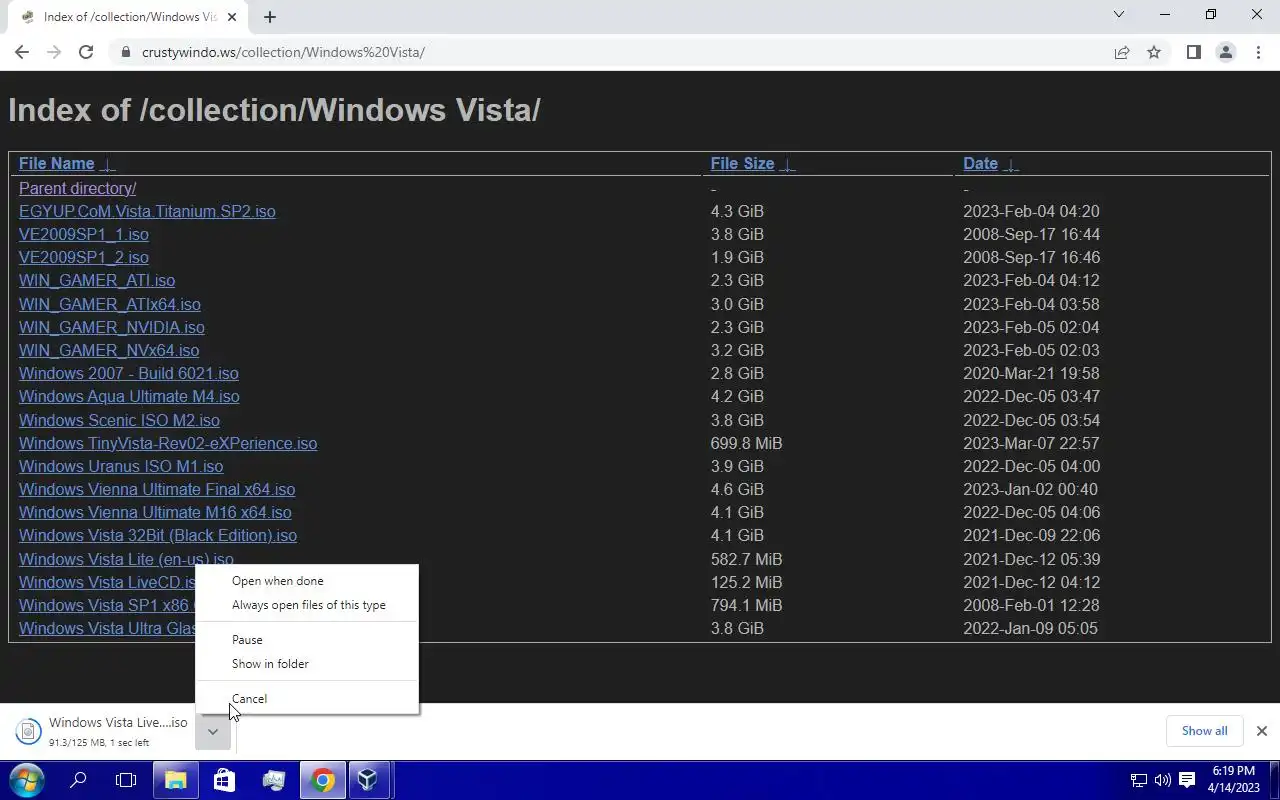Sort by File Name header

56,164
